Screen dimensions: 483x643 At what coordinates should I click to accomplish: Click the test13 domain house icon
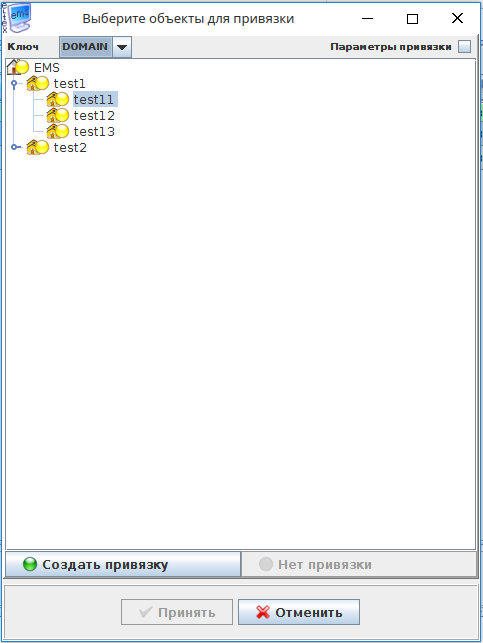tap(57, 131)
